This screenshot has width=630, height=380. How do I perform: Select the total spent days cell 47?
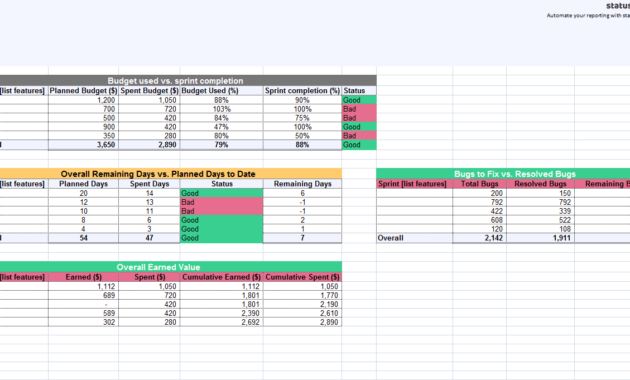(149, 238)
